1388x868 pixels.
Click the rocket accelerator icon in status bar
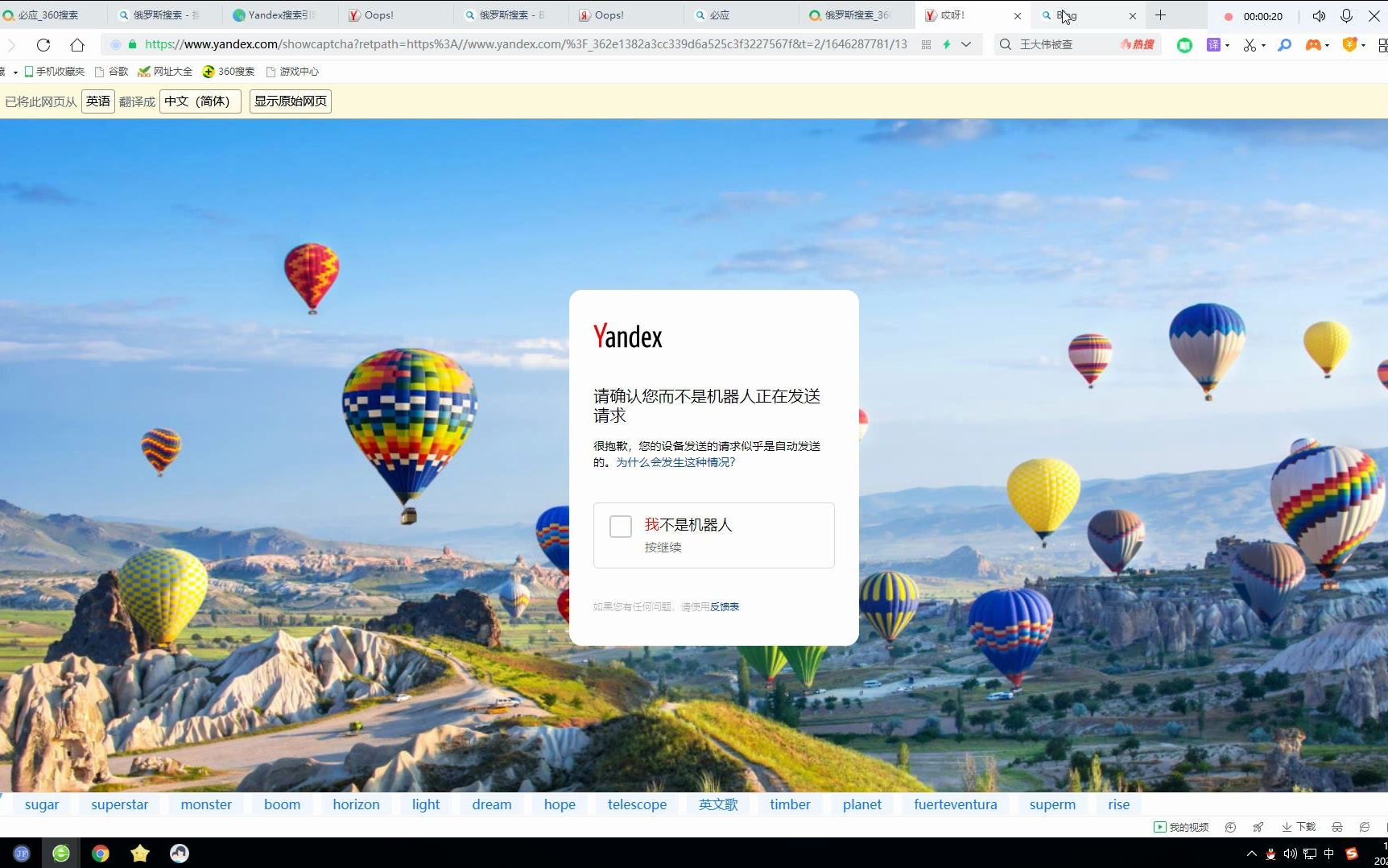pos(1258,827)
